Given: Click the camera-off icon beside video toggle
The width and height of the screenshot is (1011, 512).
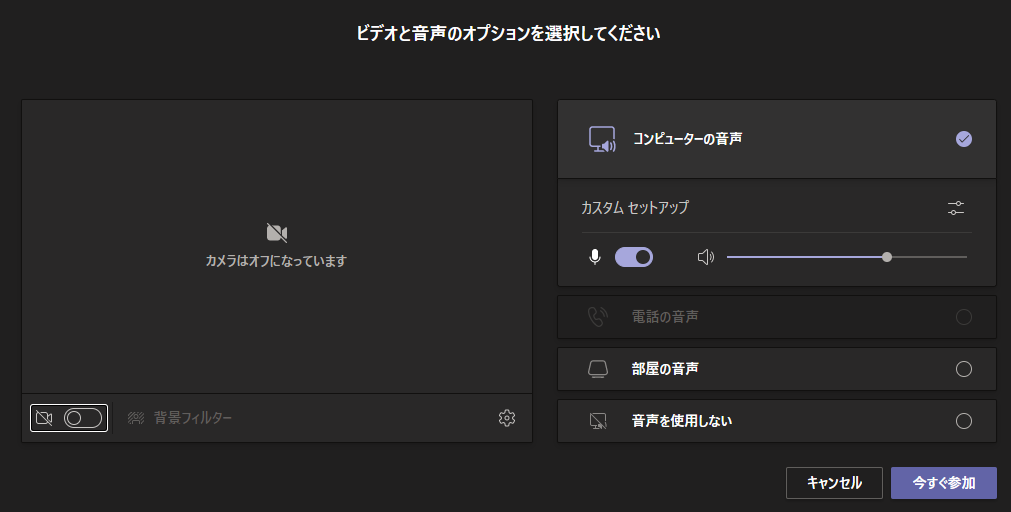Looking at the screenshot, I should pyautogui.click(x=44, y=418).
